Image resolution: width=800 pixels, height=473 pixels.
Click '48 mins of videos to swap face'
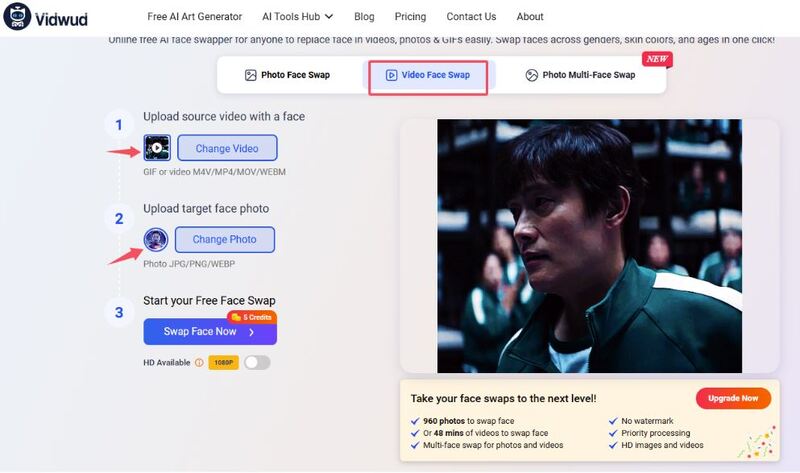pyautogui.click(x=491, y=433)
